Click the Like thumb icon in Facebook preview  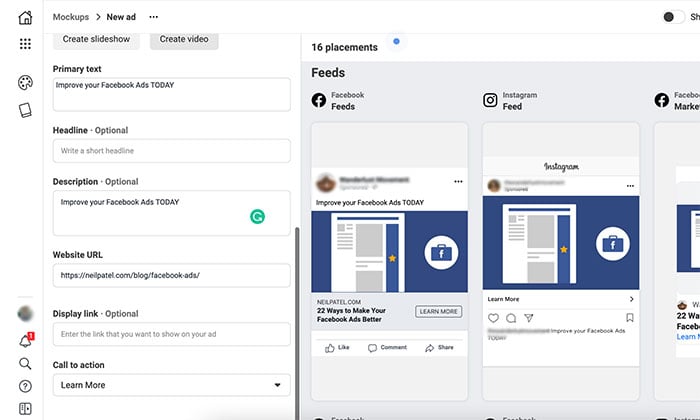coord(330,348)
